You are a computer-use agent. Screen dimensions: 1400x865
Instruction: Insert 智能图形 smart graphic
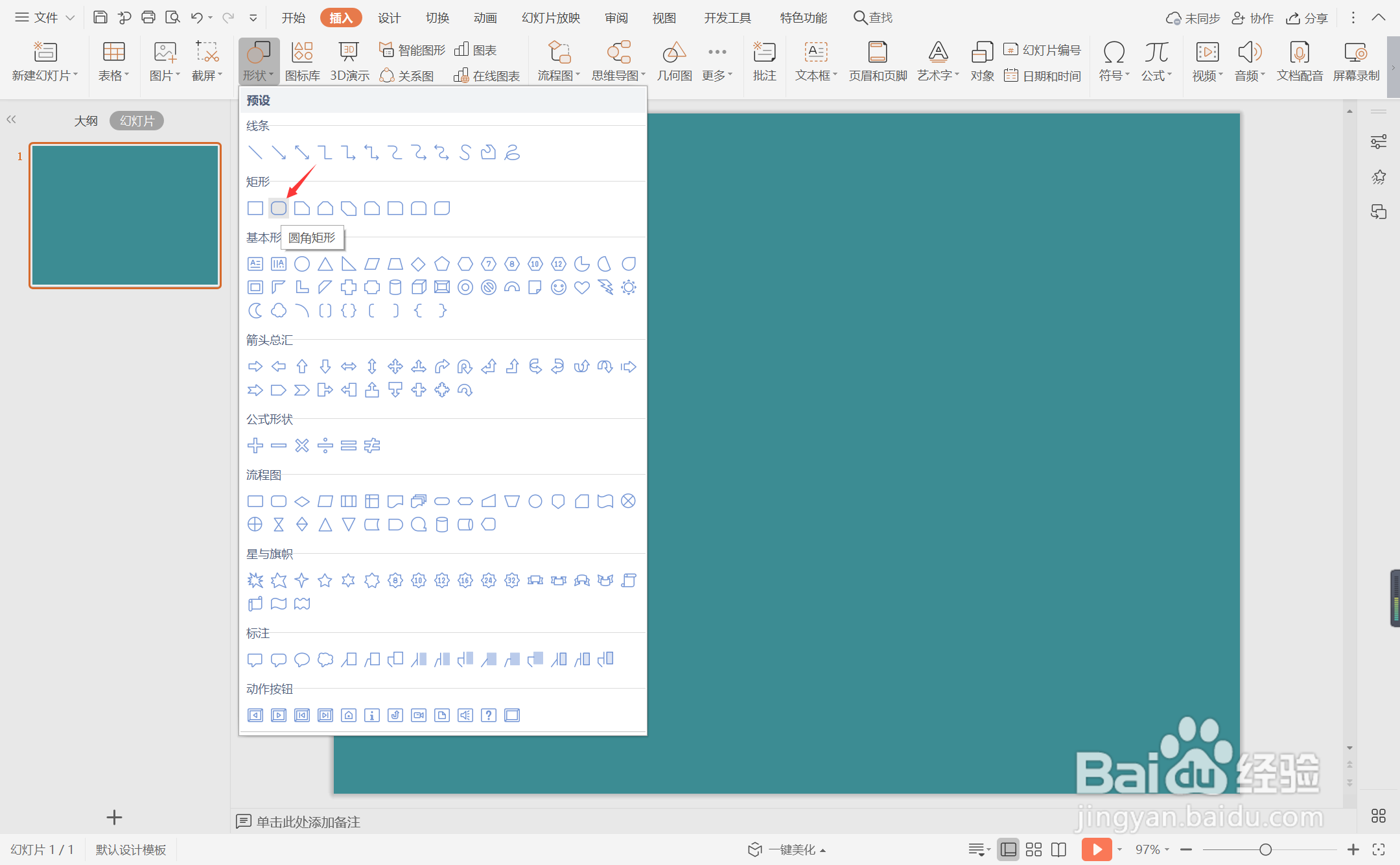pos(412,50)
